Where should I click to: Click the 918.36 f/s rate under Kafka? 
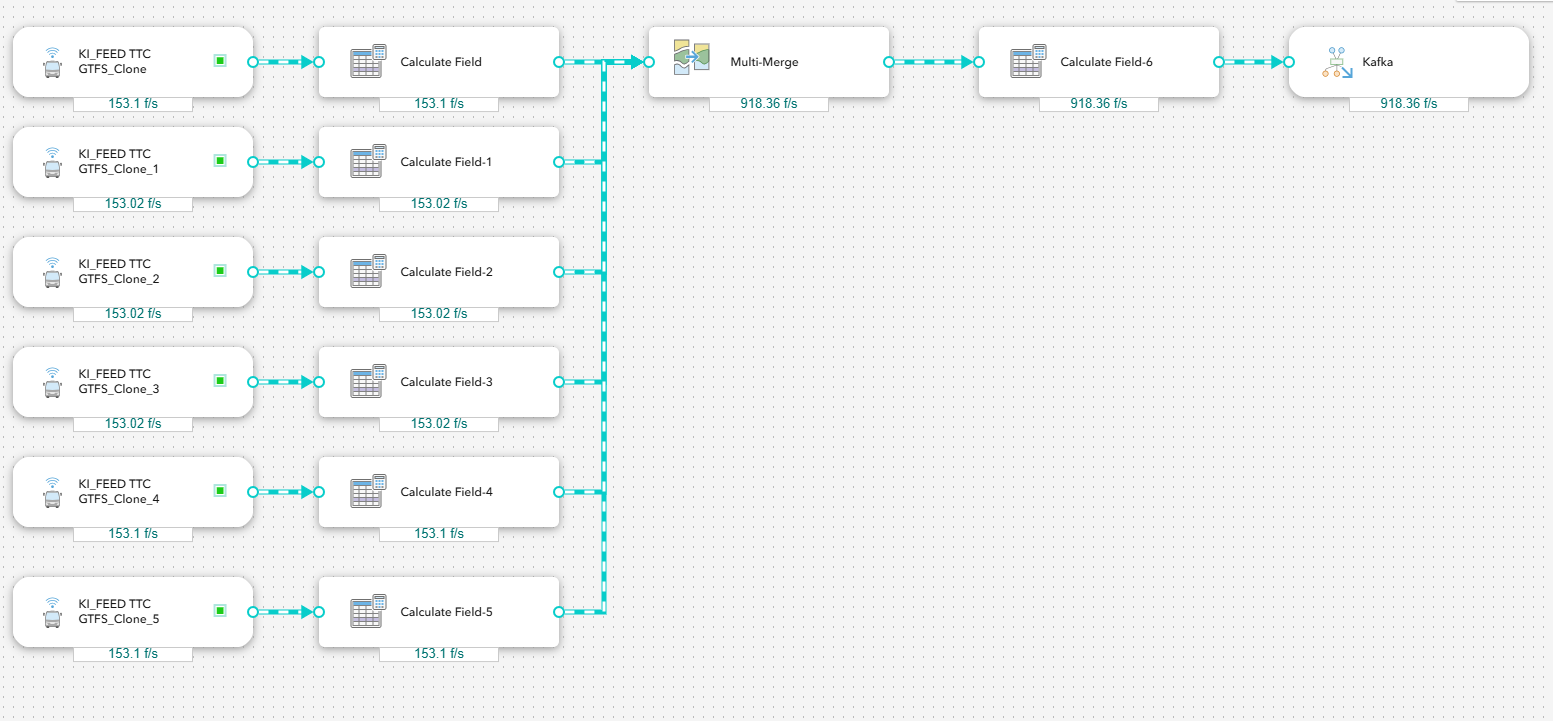point(1409,104)
